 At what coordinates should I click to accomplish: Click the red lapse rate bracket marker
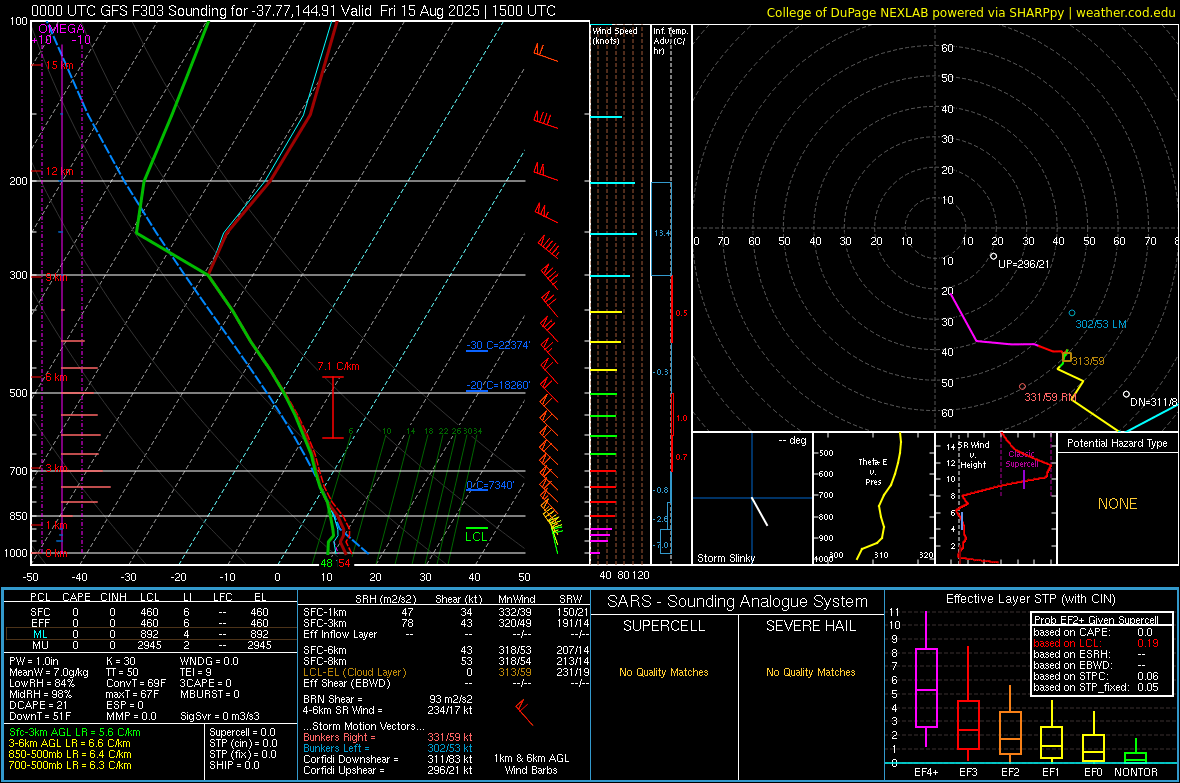(333, 407)
